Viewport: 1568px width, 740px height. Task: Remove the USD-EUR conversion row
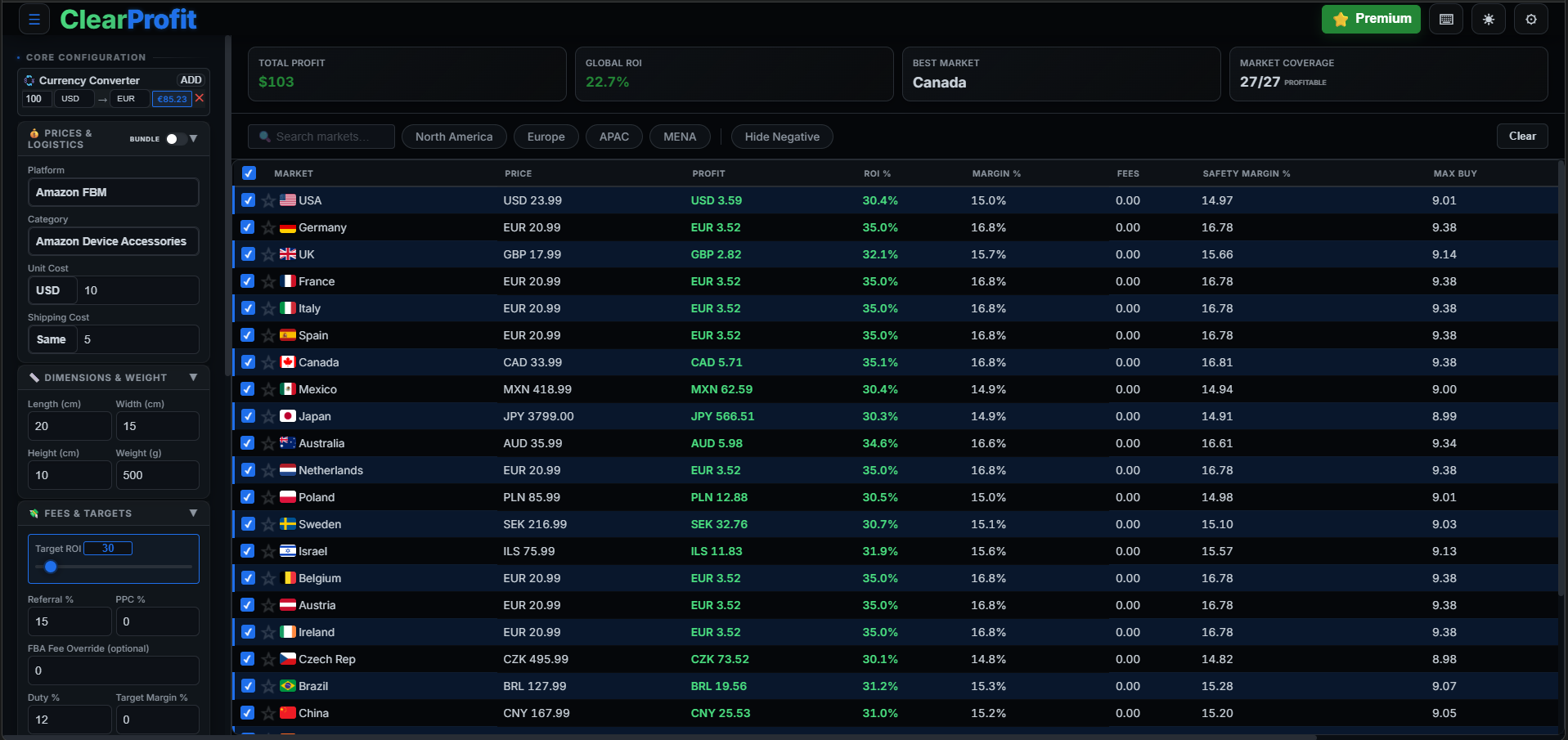[200, 98]
